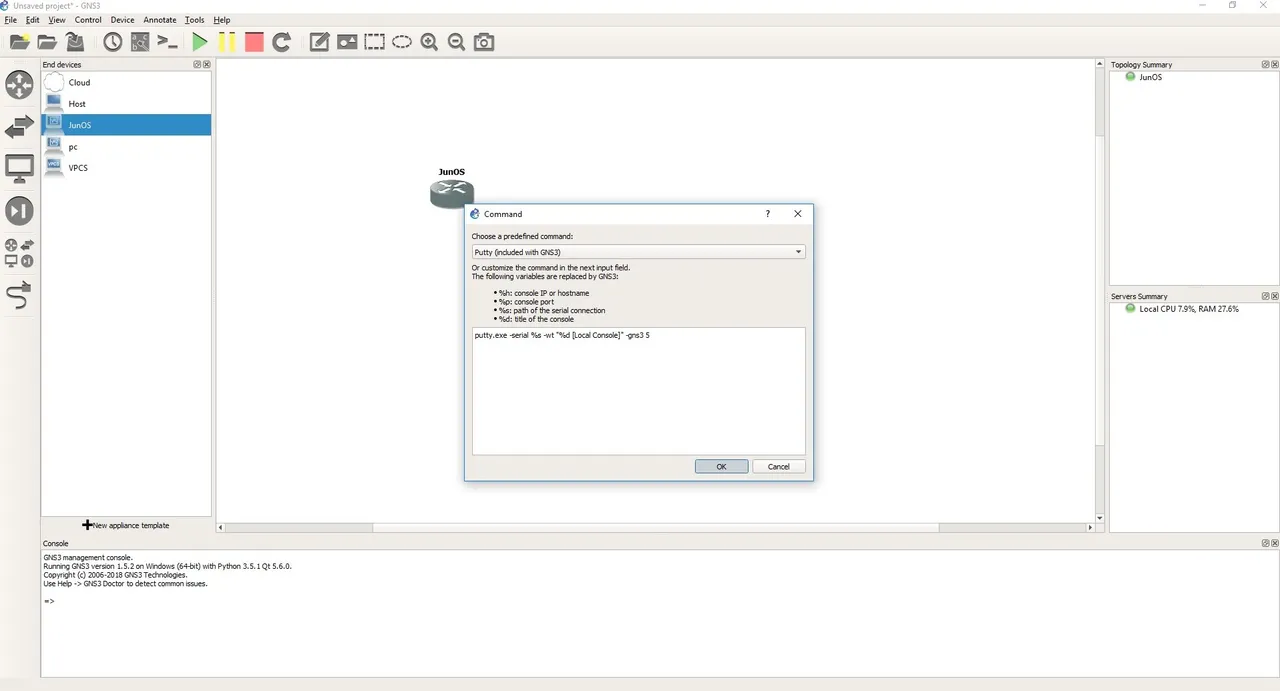Select the JunOS router on canvas
The height and width of the screenshot is (691, 1280).
(452, 193)
